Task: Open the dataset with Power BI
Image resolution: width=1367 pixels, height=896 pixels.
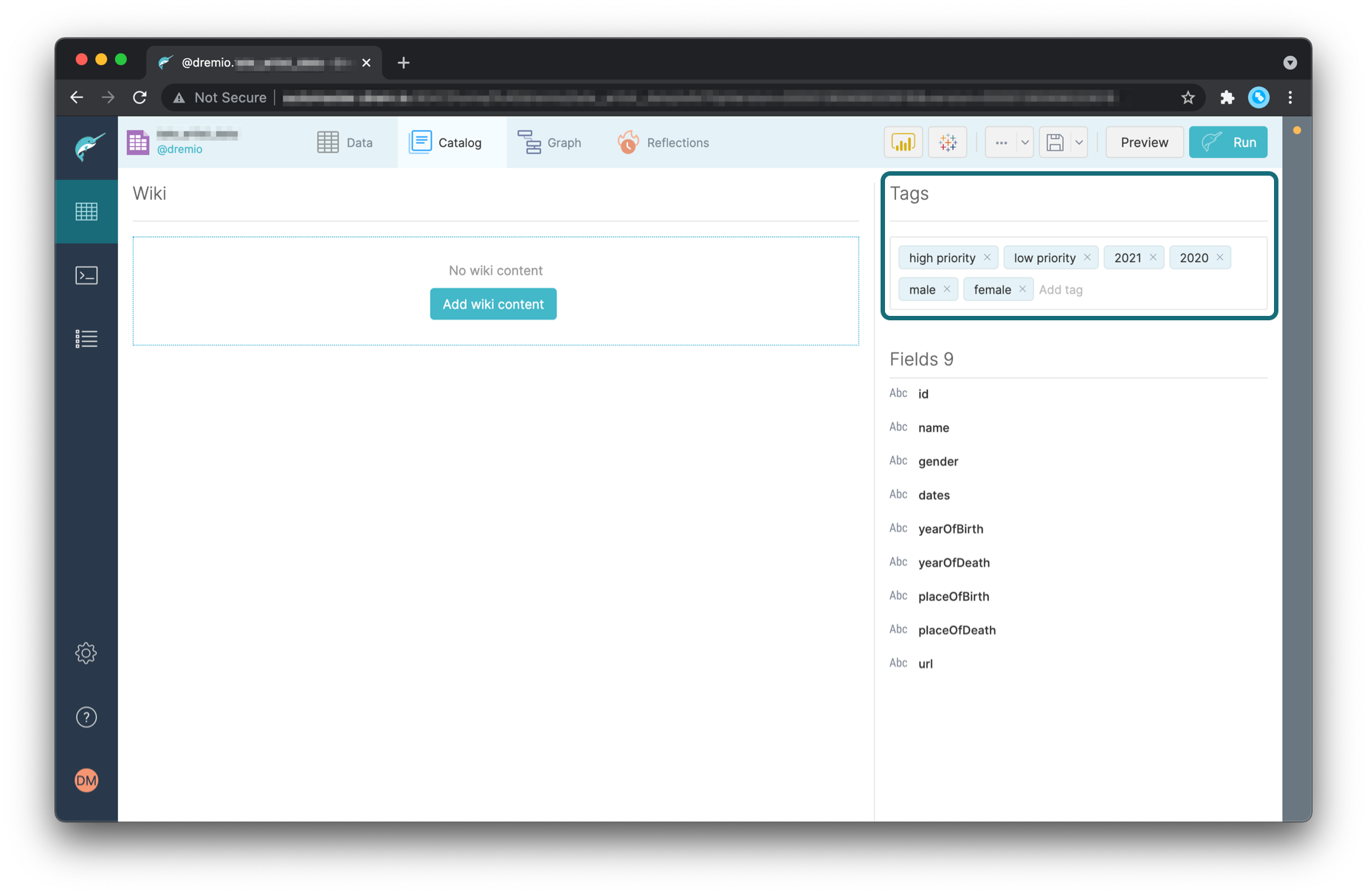Action: pyautogui.click(x=903, y=142)
